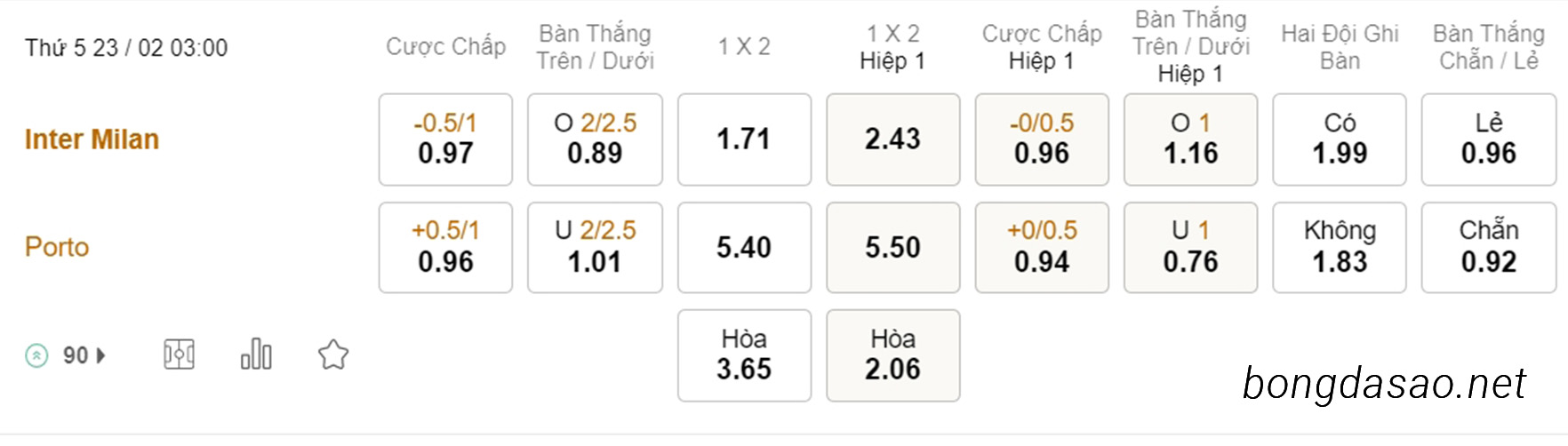Pick Porto 1X2 win at 5.40
The width and height of the screenshot is (1568, 446).
pos(744,247)
